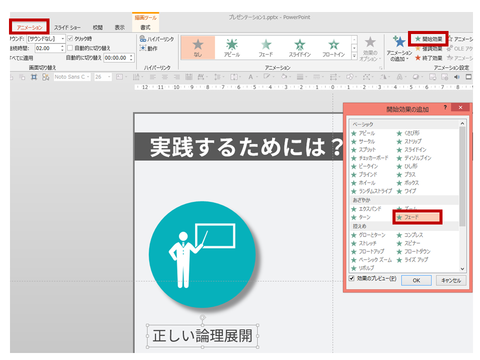Screen dimensions: 480x360
Task: Choose エクスパンド effect in dialog
Action: [366, 209]
